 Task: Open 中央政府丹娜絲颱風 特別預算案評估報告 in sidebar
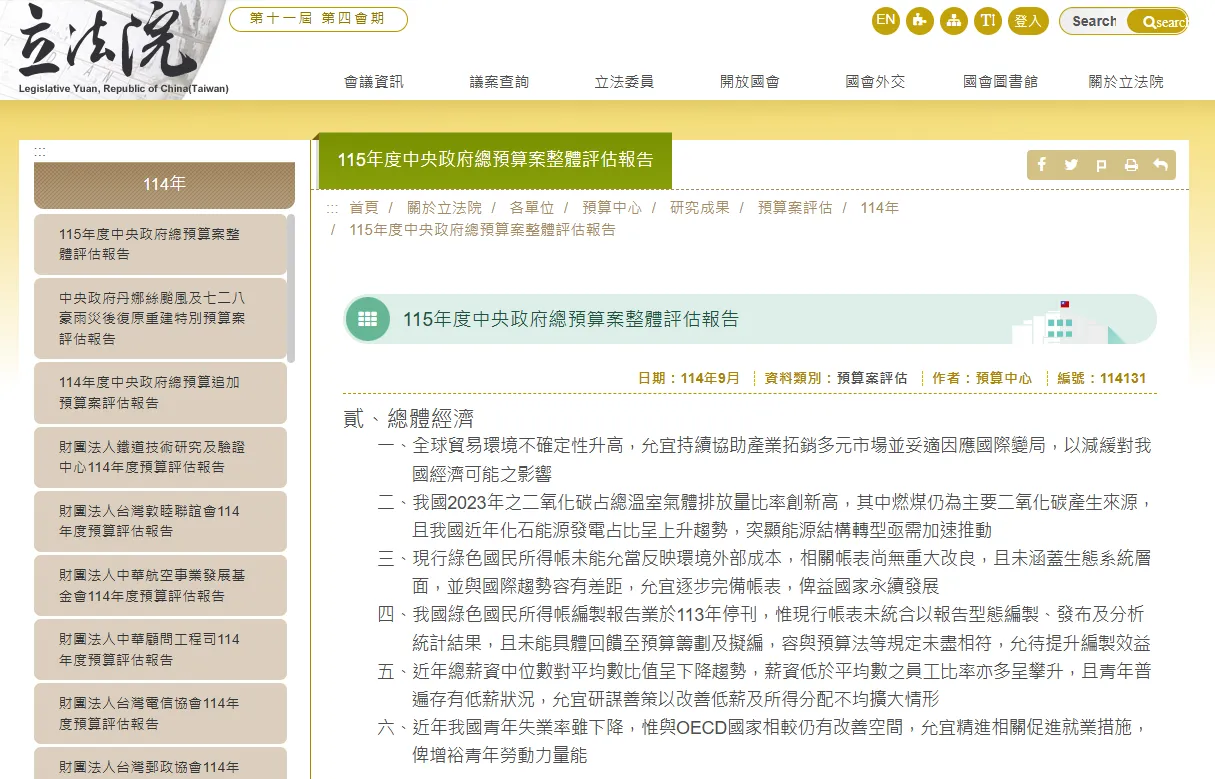click(x=160, y=318)
